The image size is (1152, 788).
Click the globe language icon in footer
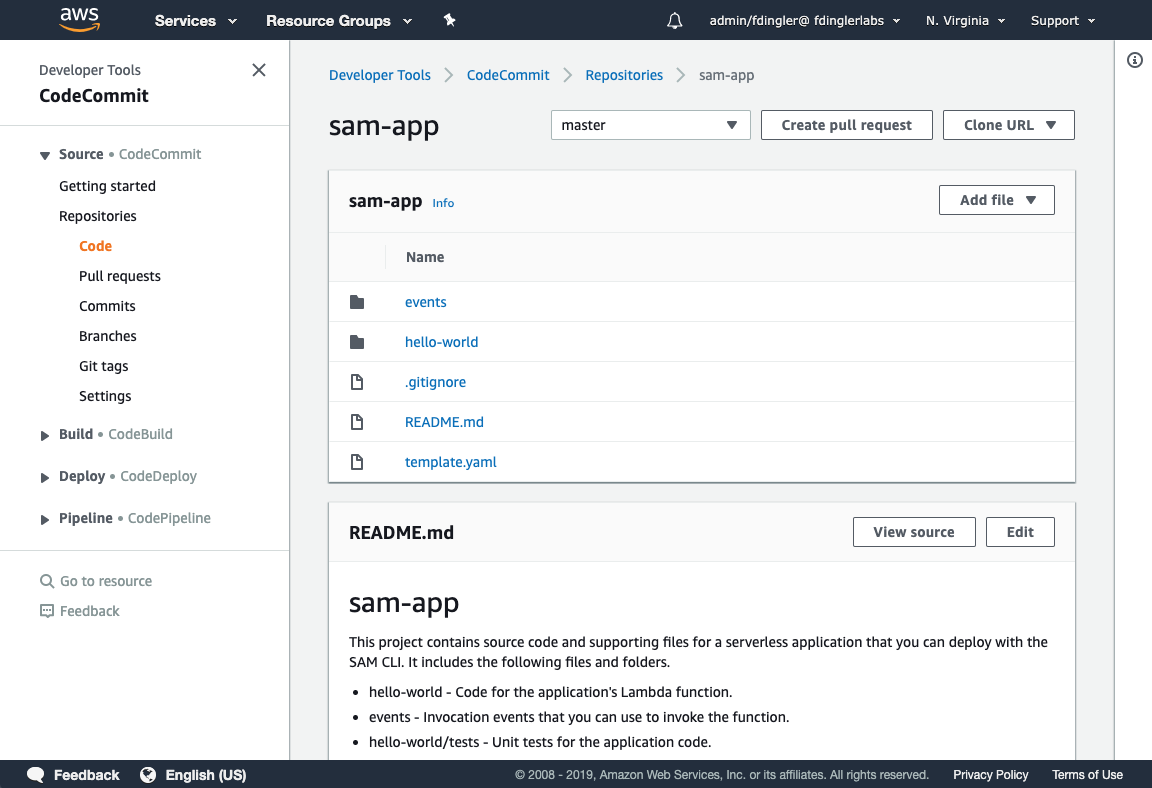pyautogui.click(x=148, y=775)
